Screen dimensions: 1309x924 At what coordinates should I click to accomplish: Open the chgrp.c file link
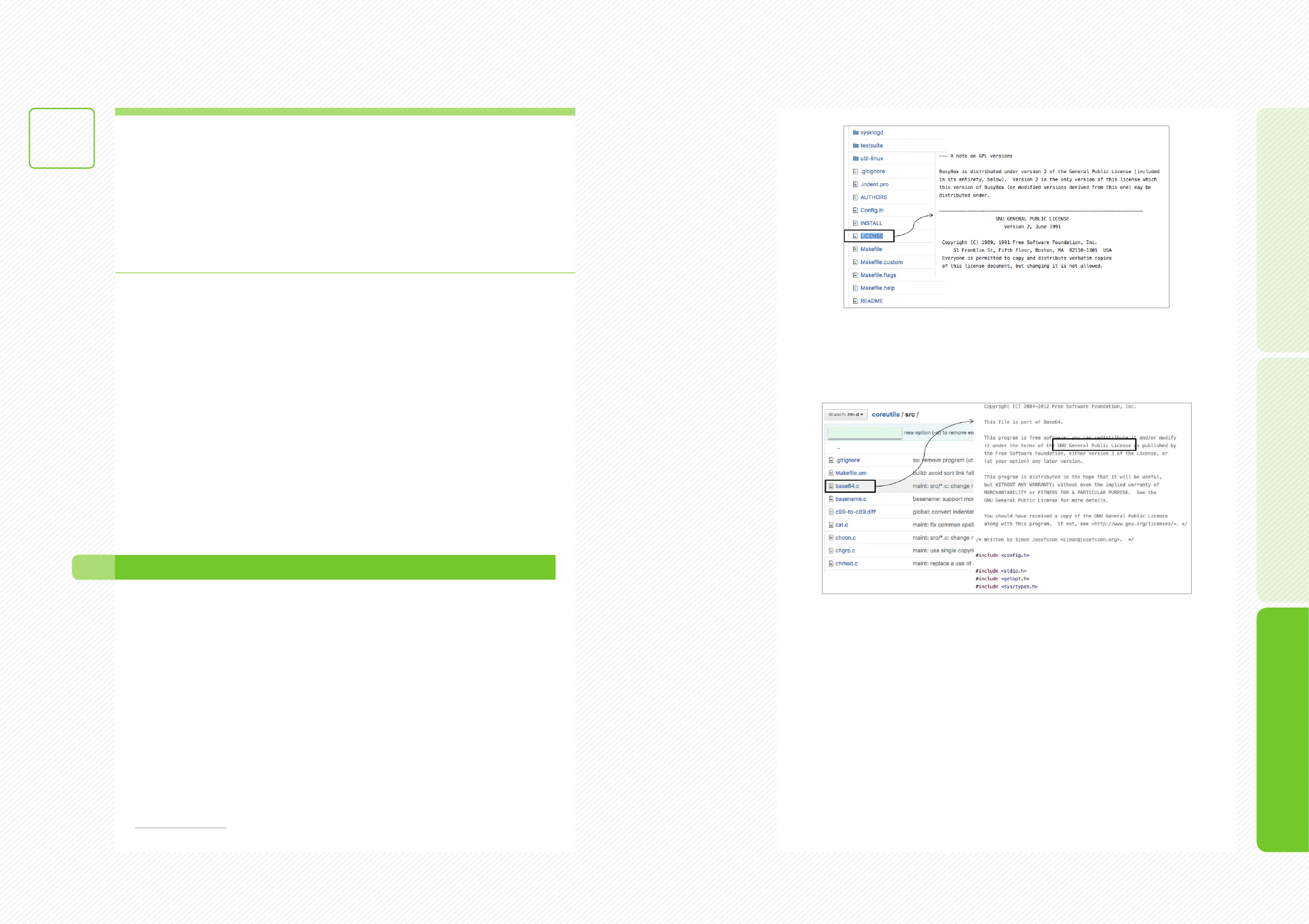[x=845, y=550]
